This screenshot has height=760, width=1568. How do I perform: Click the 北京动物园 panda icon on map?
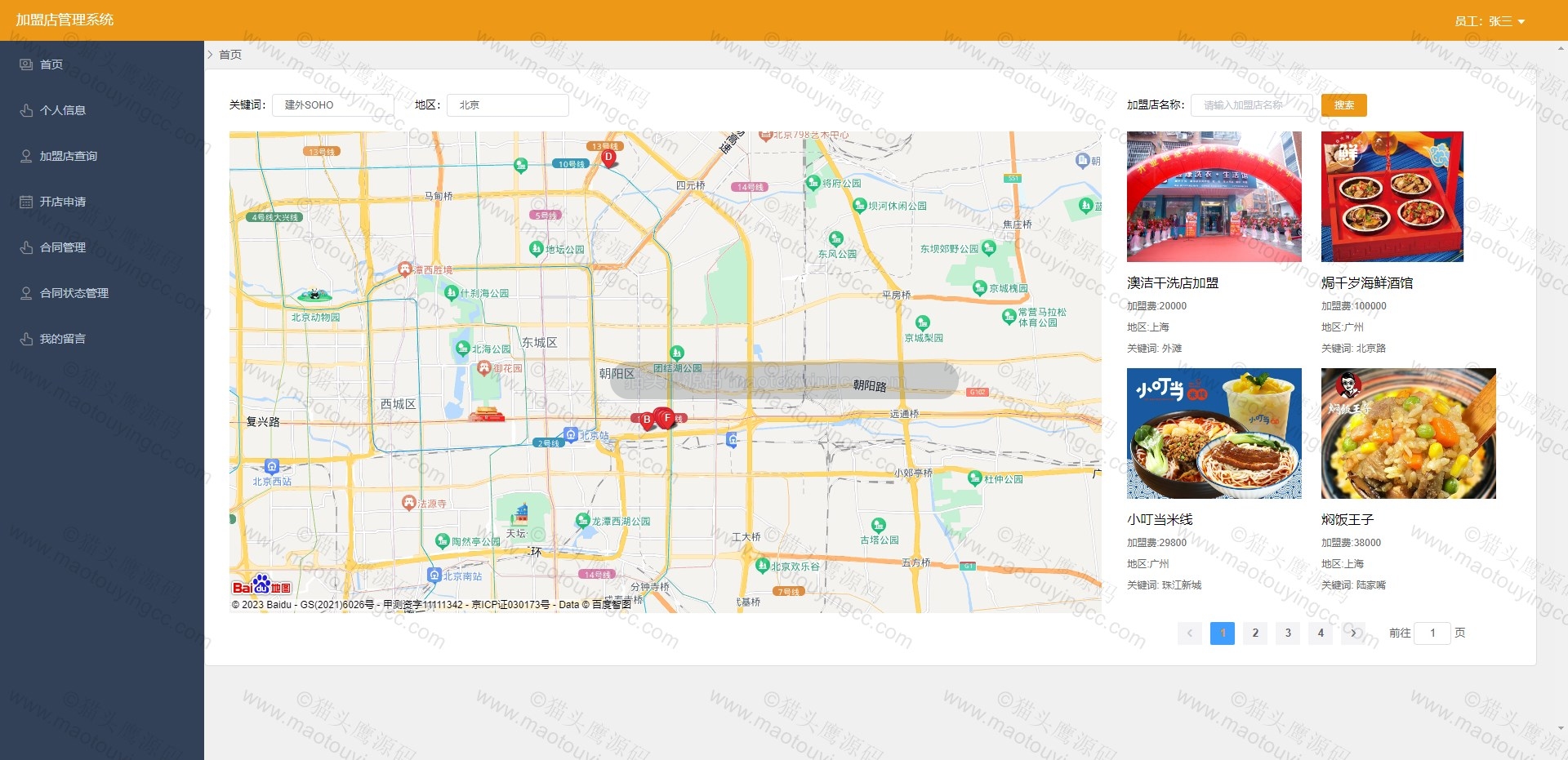pyautogui.click(x=314, y=295)
